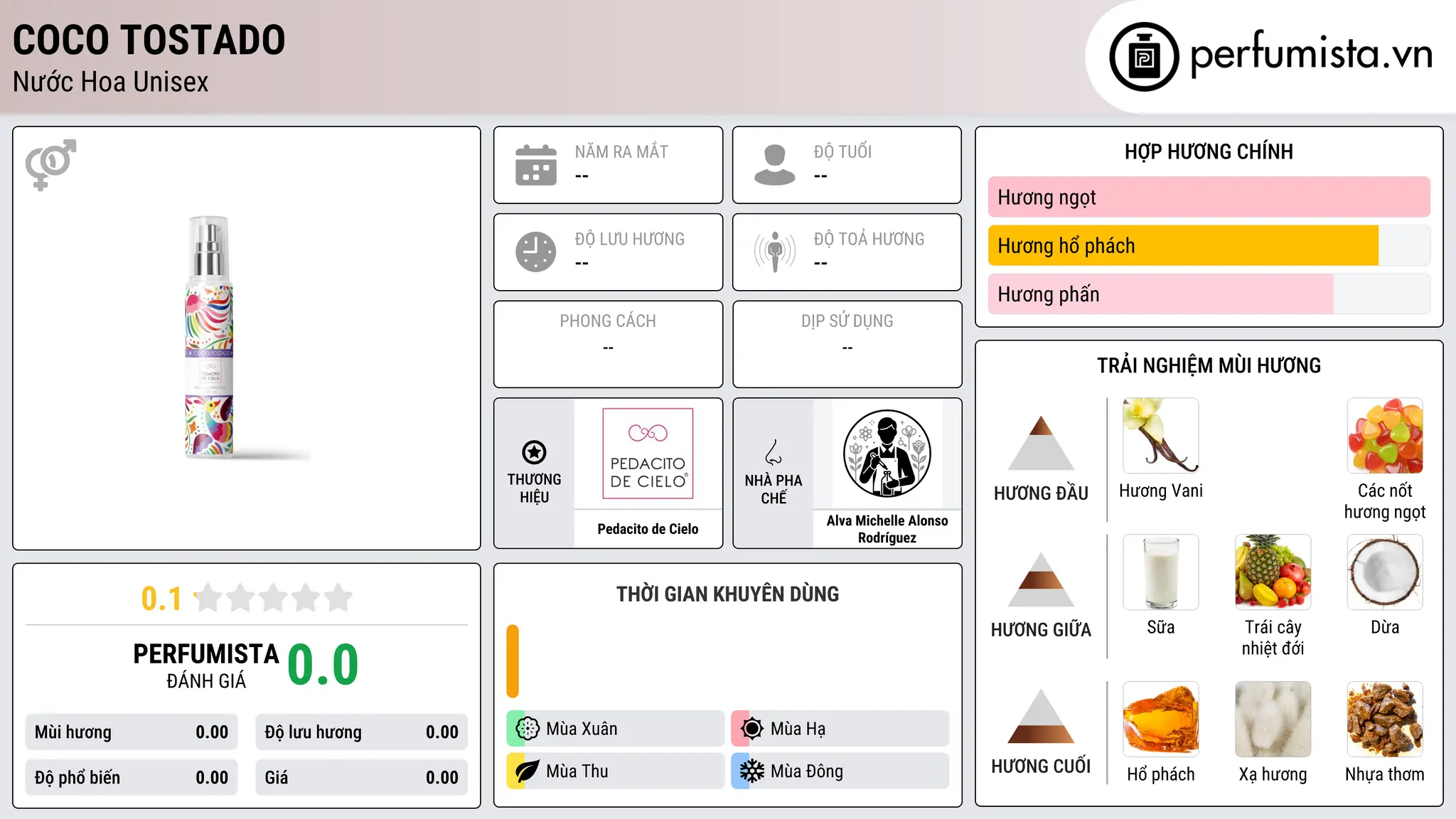The width and height of the screenshot is (1456, 819).
Task: Click the TRẢI NGHIỆM MÙI HƯƠNG heading
Action: (x=1209, y=365)
